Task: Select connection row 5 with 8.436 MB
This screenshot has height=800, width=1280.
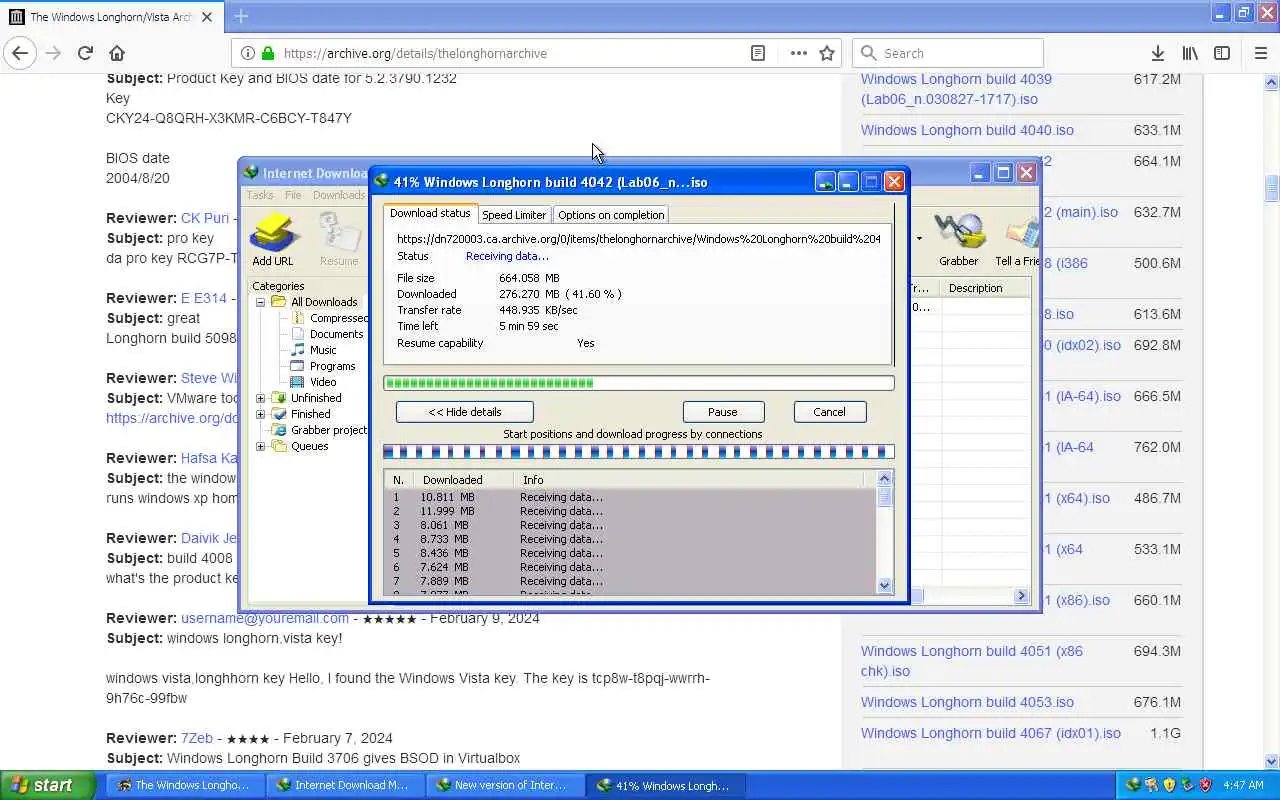Action: [x=630, y=553]
